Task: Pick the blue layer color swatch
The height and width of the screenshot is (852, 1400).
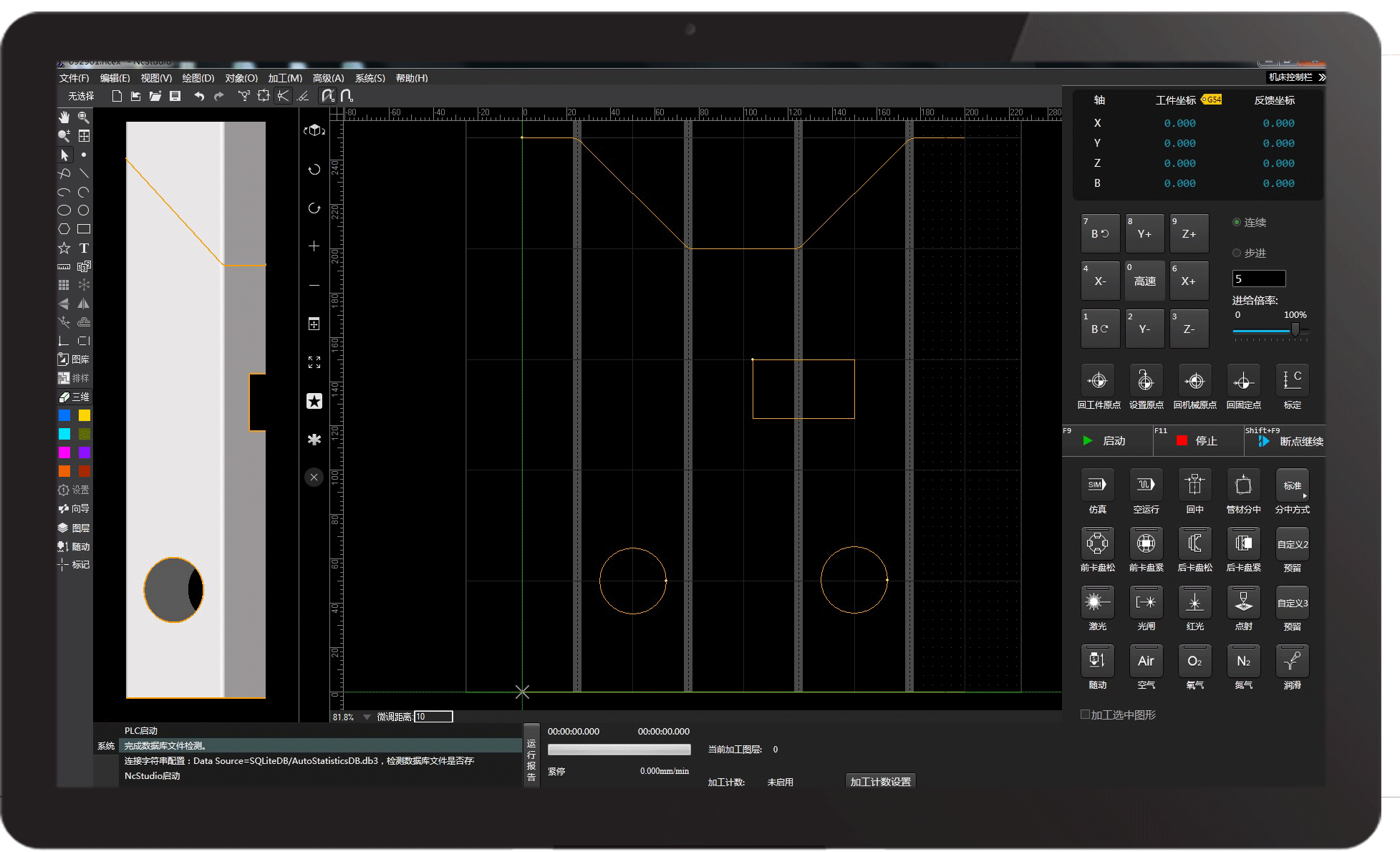Action: pos(64,415)
